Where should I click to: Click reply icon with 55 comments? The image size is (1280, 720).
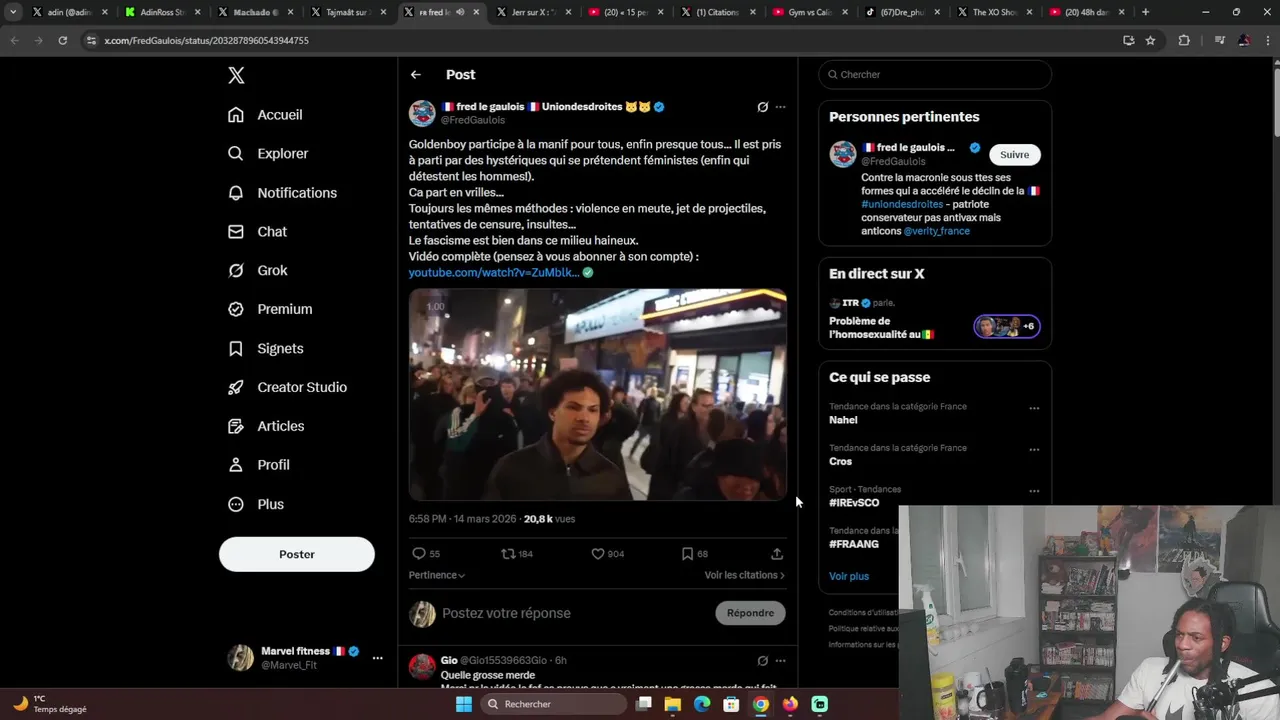419,554
